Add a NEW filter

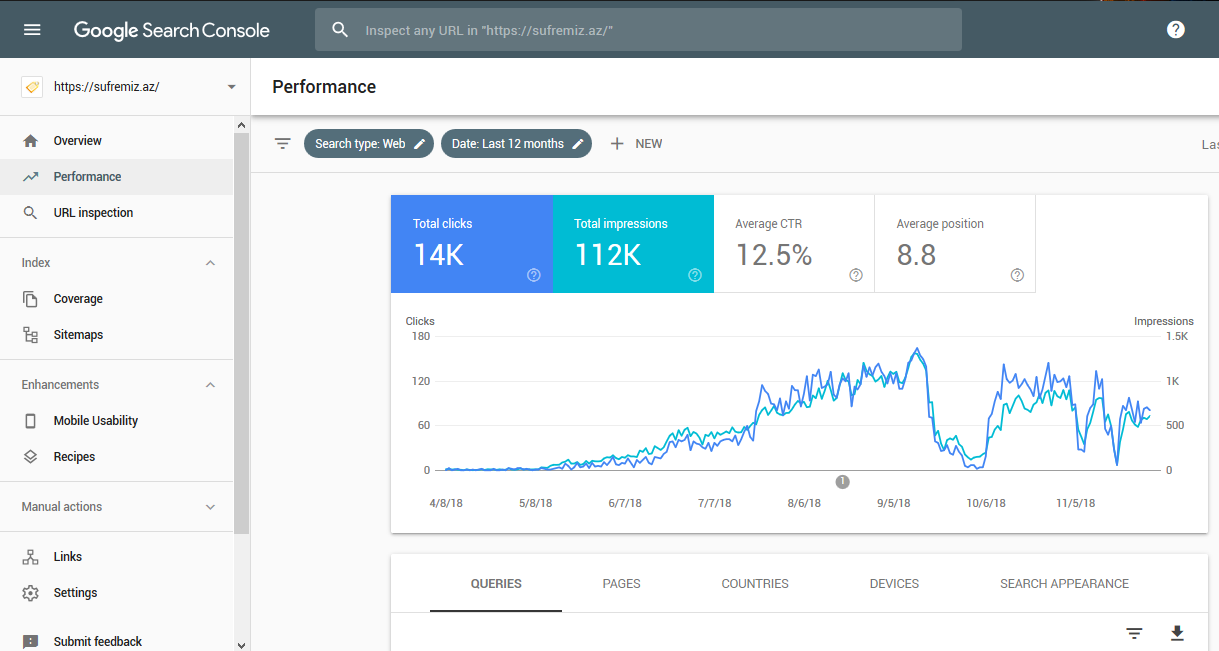[x=636, y=144]
